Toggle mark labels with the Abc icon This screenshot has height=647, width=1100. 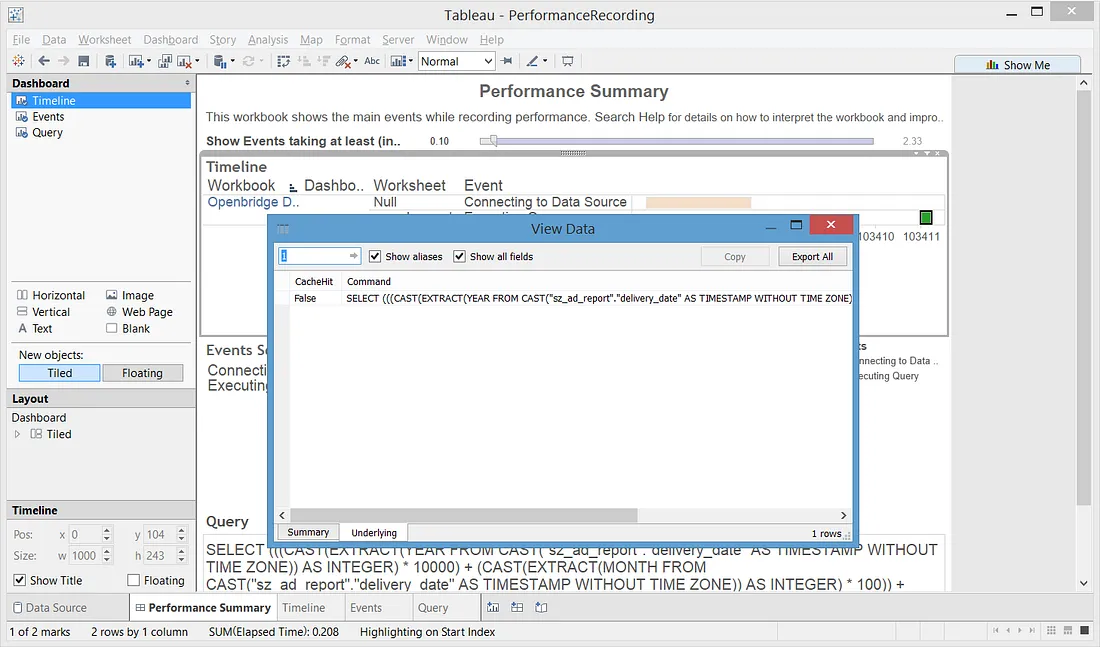(372, 61)
